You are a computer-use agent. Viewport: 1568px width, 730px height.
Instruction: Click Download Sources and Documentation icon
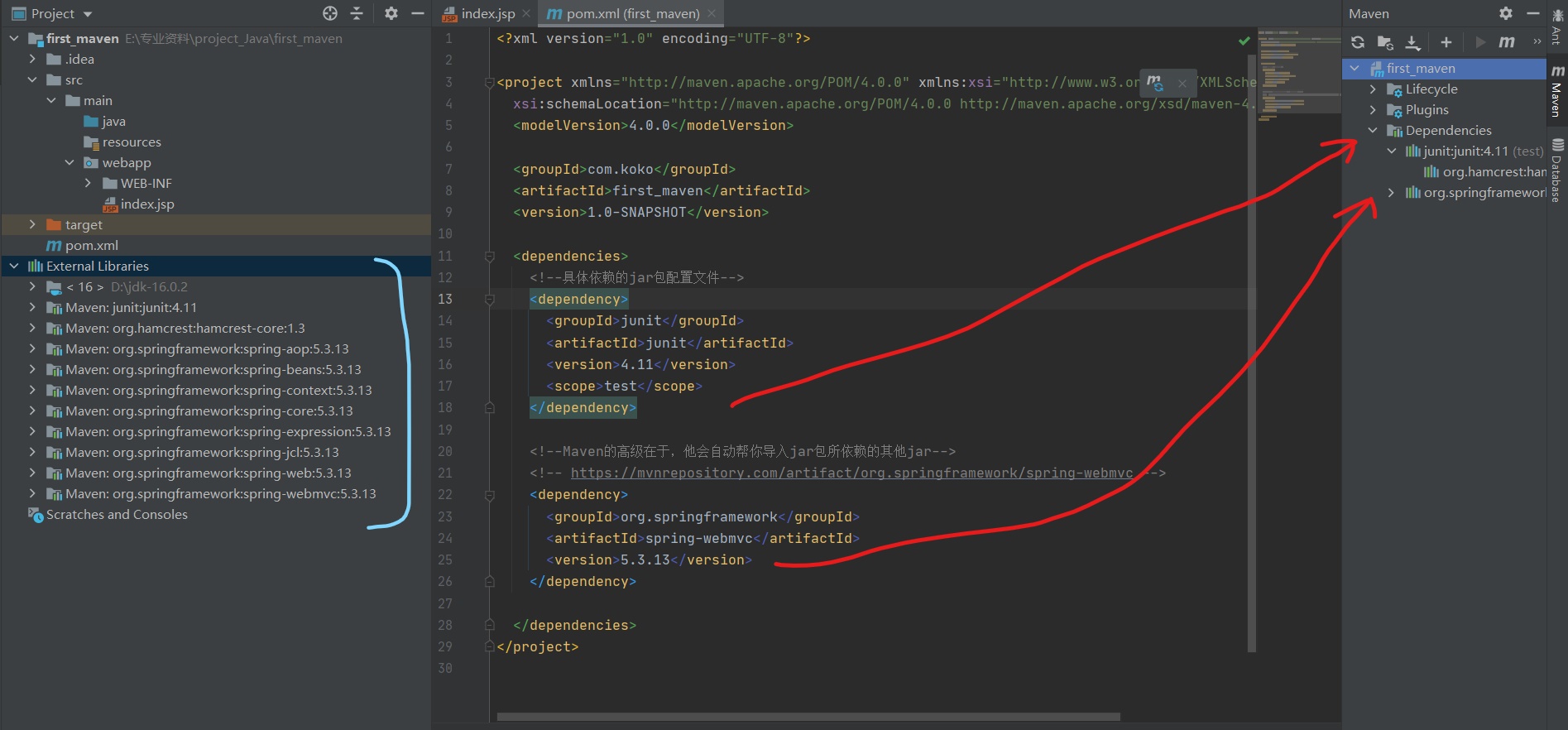tap(1412, 42)
